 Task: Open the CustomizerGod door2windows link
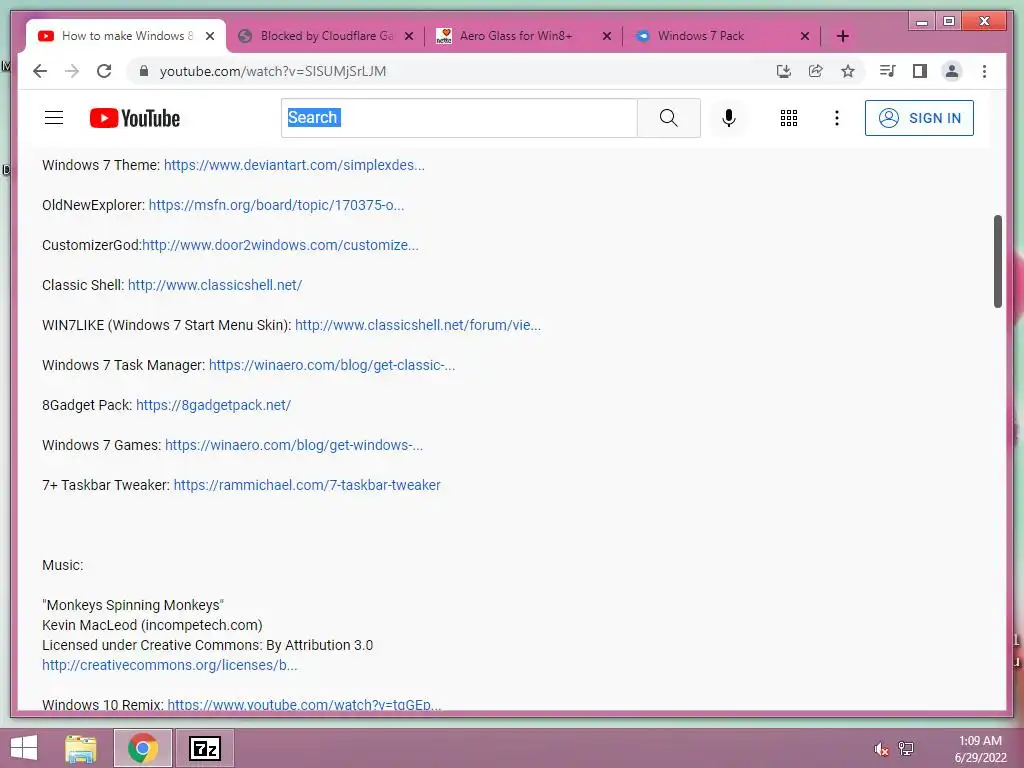(x=280, y=245)
